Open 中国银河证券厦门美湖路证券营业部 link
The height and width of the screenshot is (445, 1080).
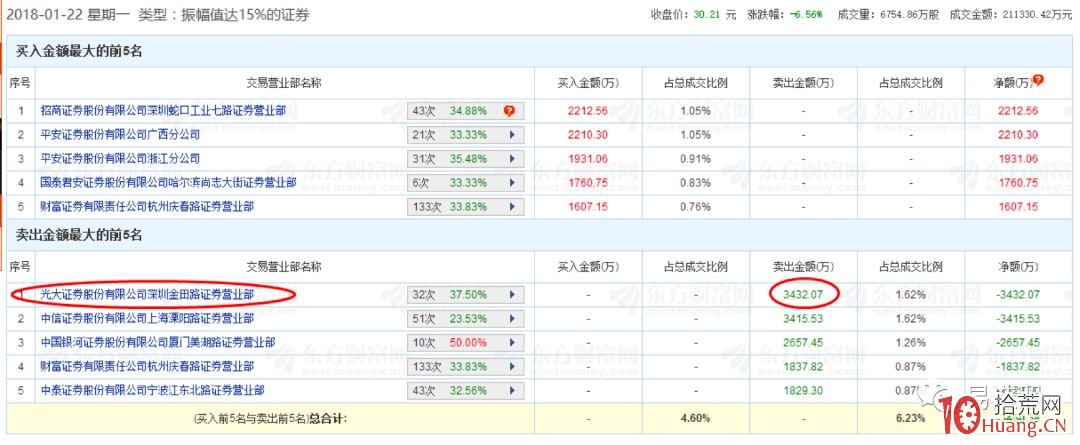(158, 342)
